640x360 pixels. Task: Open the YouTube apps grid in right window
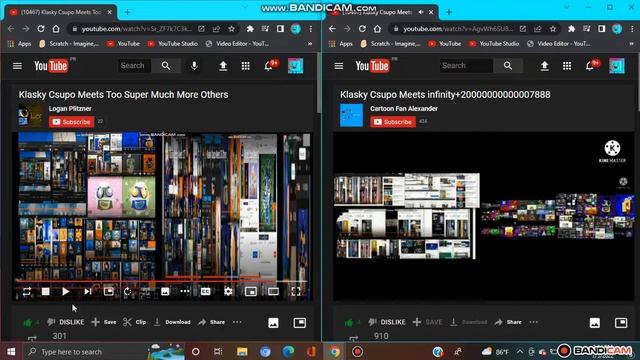coord(567,66)
